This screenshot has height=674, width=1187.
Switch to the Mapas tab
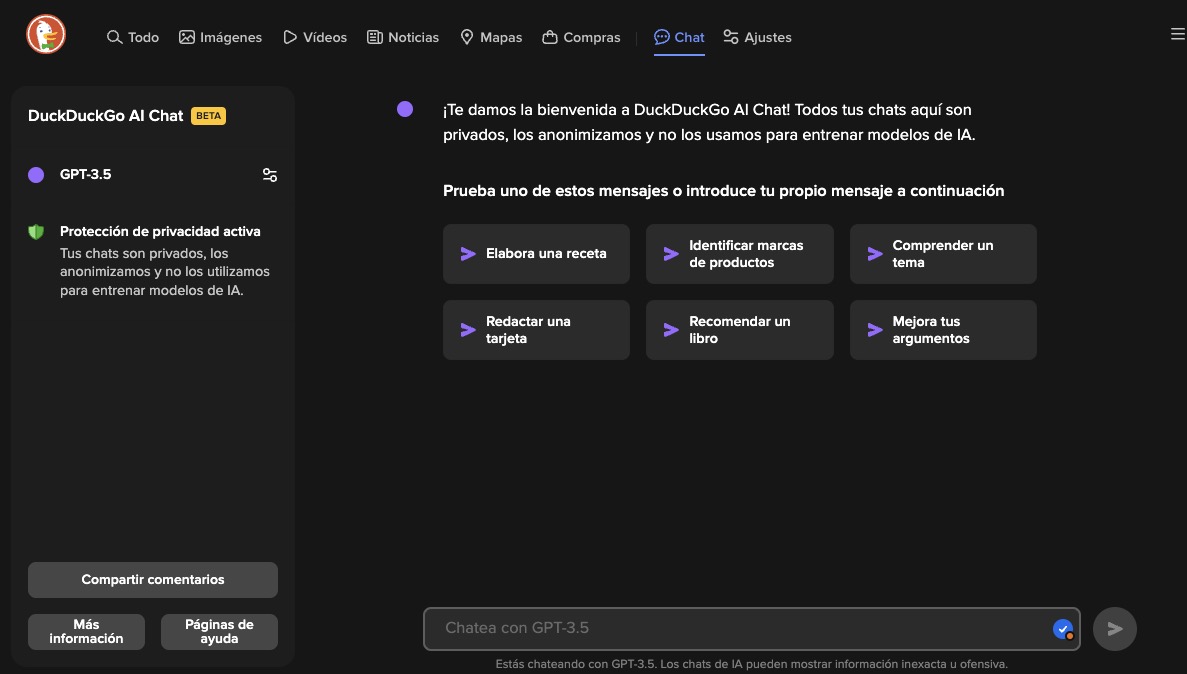pyautogui.click(x=491, y=37)
